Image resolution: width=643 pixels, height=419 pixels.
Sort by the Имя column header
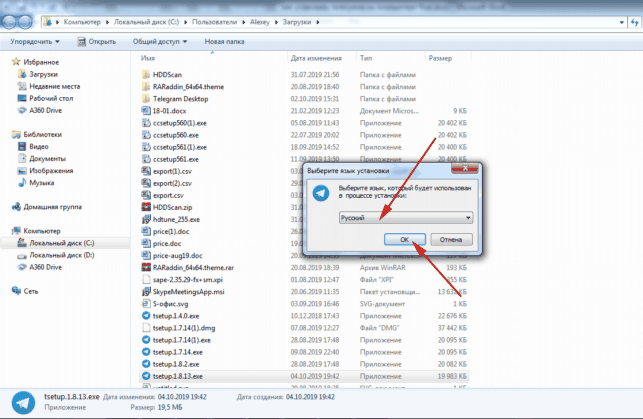(x=148, y=58)
